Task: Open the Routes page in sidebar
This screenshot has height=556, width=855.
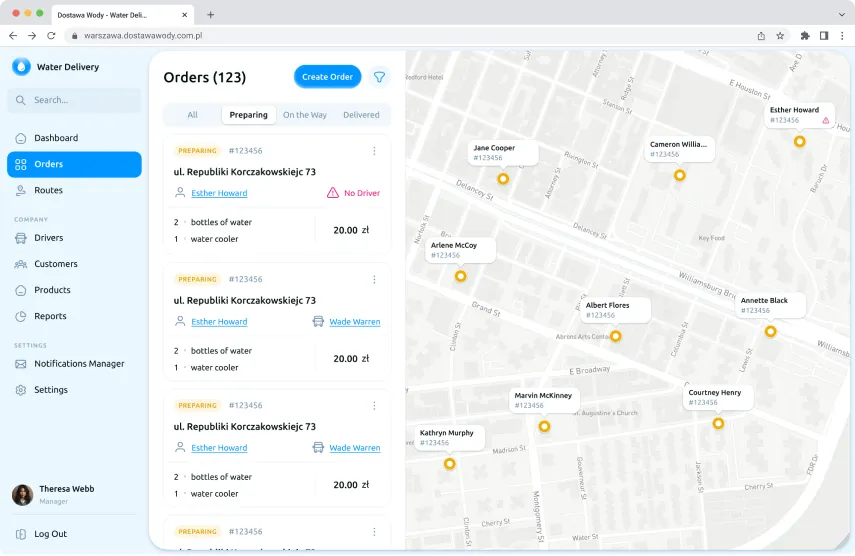Action: coord(48,190)
